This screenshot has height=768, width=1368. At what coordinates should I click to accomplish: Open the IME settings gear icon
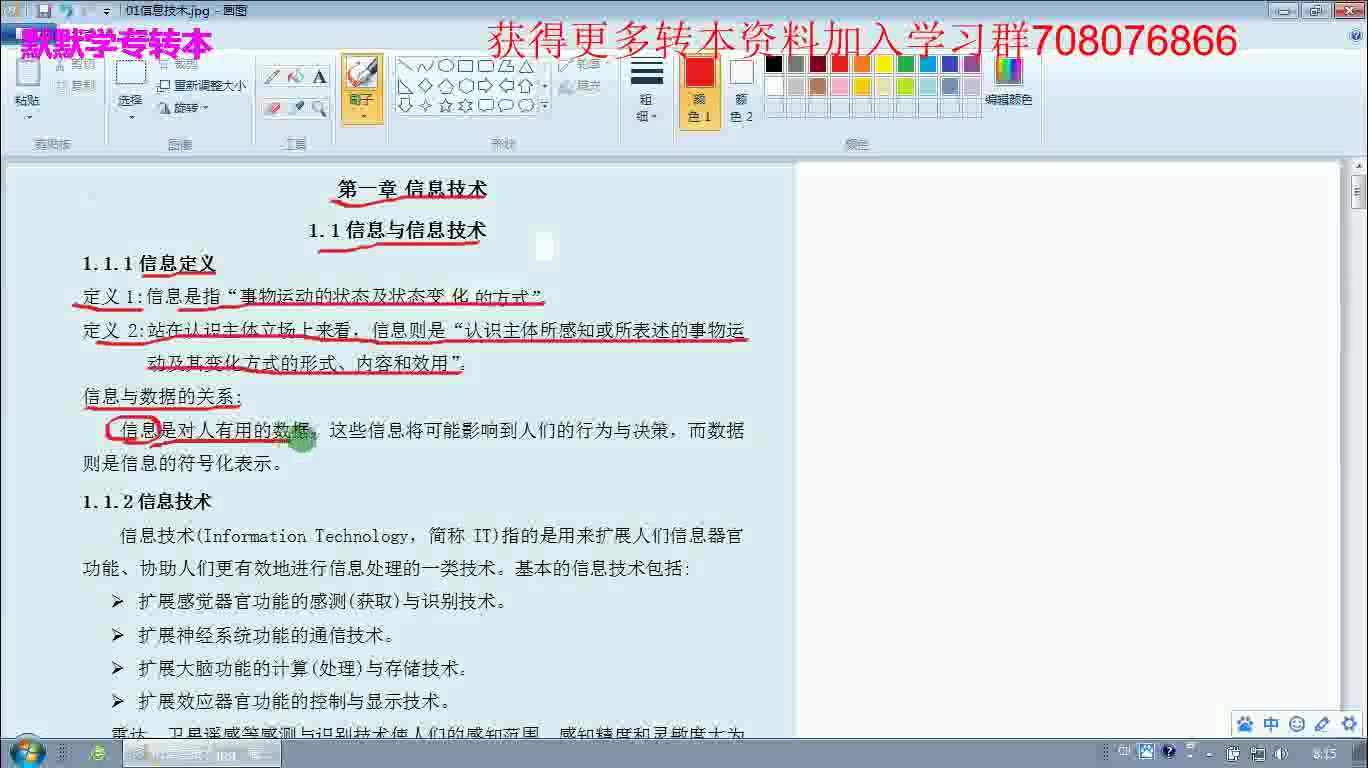click(x=1348, y=724)
